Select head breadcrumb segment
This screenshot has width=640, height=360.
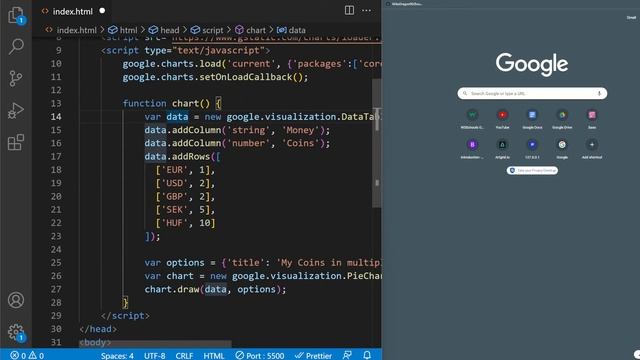pyautogui.click(x=164, y=30)
